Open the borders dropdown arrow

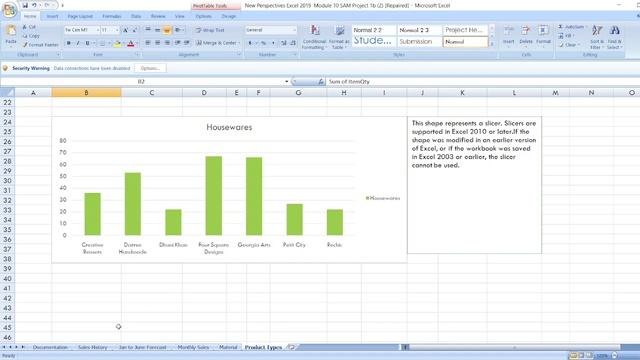[x=109, y=43]
